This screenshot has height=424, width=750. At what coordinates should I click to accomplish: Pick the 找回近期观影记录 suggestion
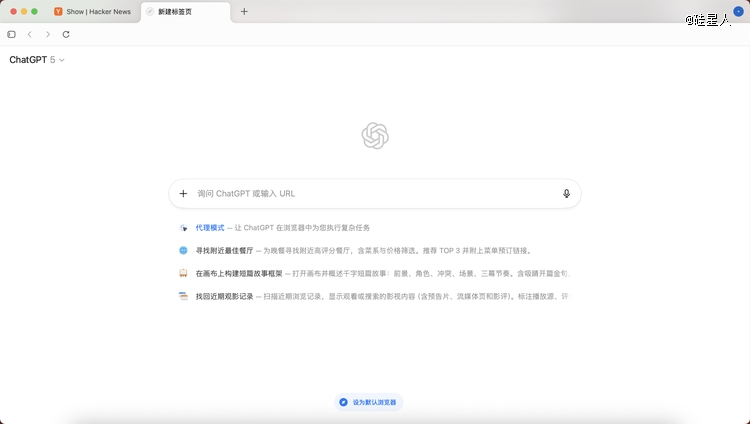coord(224,296)
